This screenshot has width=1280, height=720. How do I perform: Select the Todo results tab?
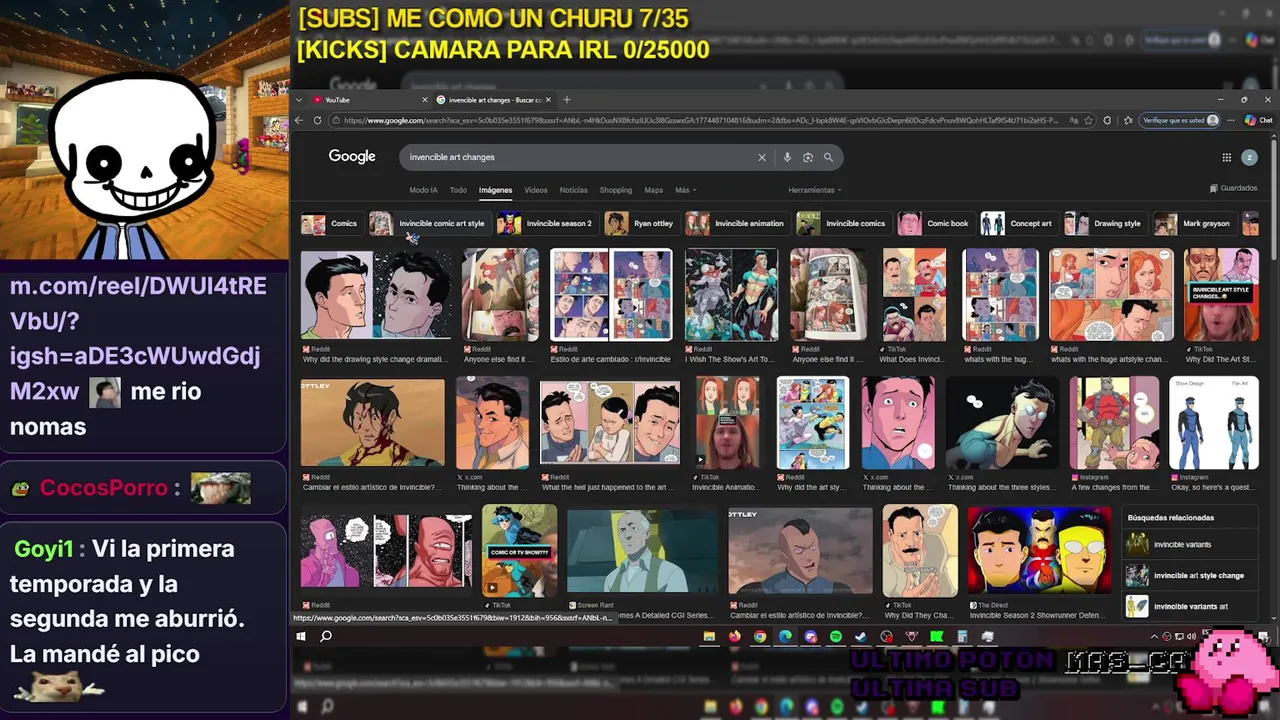458,190
